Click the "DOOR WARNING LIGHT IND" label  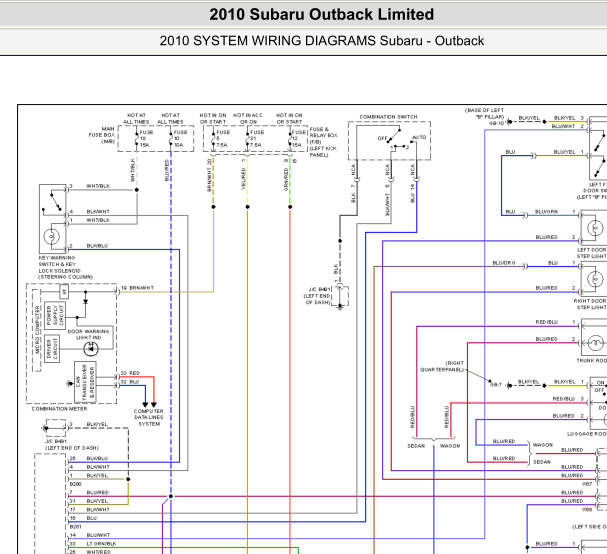click(x=88, y=334)
